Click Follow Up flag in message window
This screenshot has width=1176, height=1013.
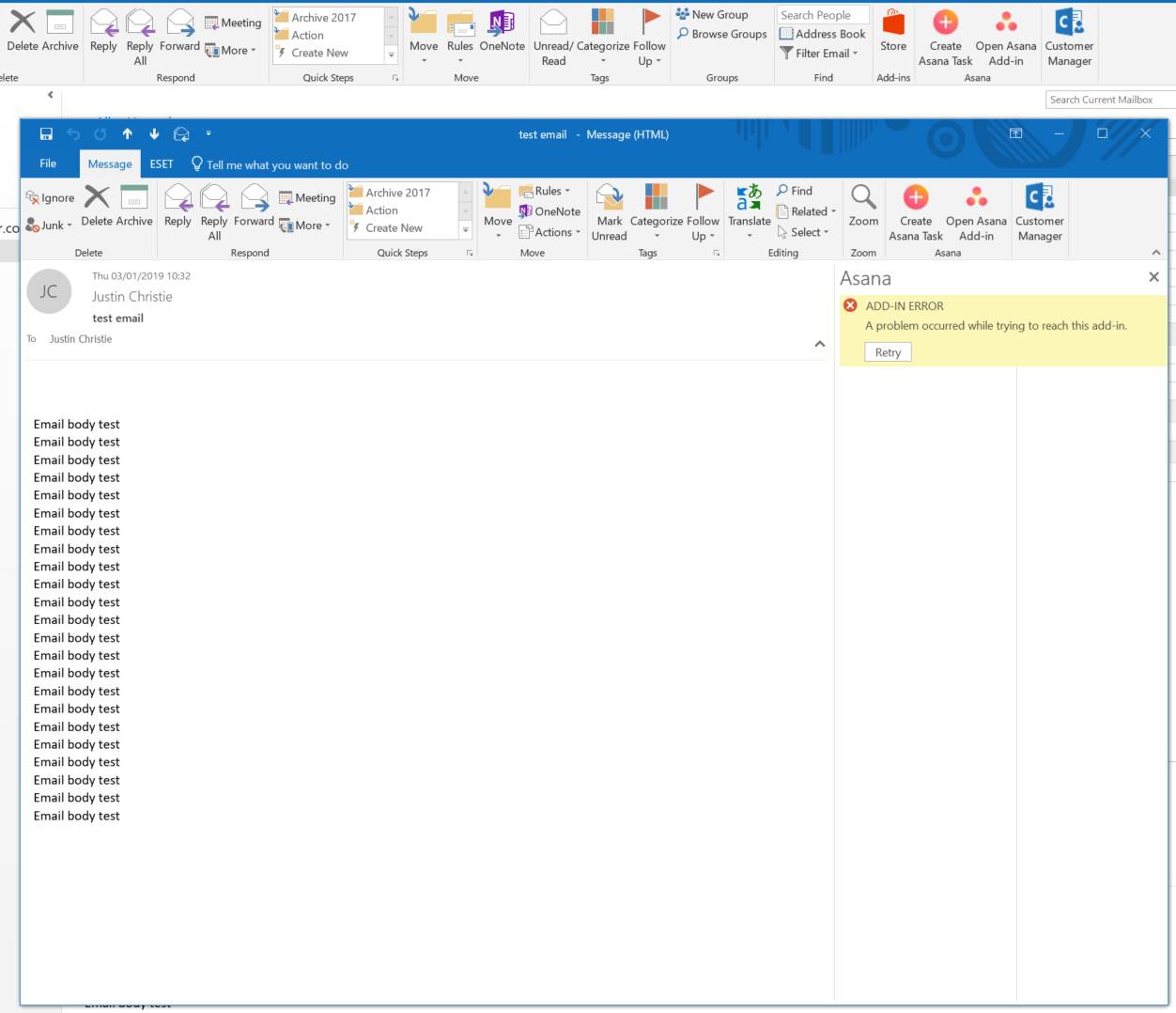tap(703, 212)
